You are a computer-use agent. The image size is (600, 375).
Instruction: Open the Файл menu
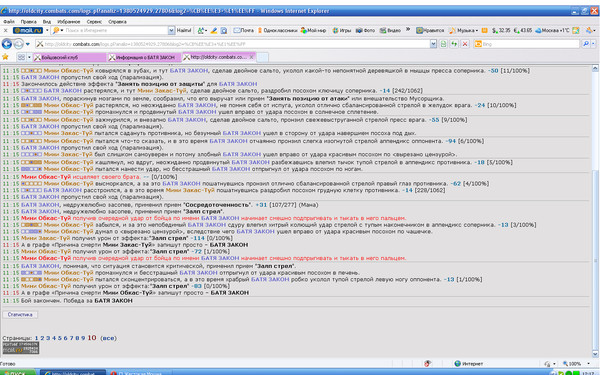point(9,22)
